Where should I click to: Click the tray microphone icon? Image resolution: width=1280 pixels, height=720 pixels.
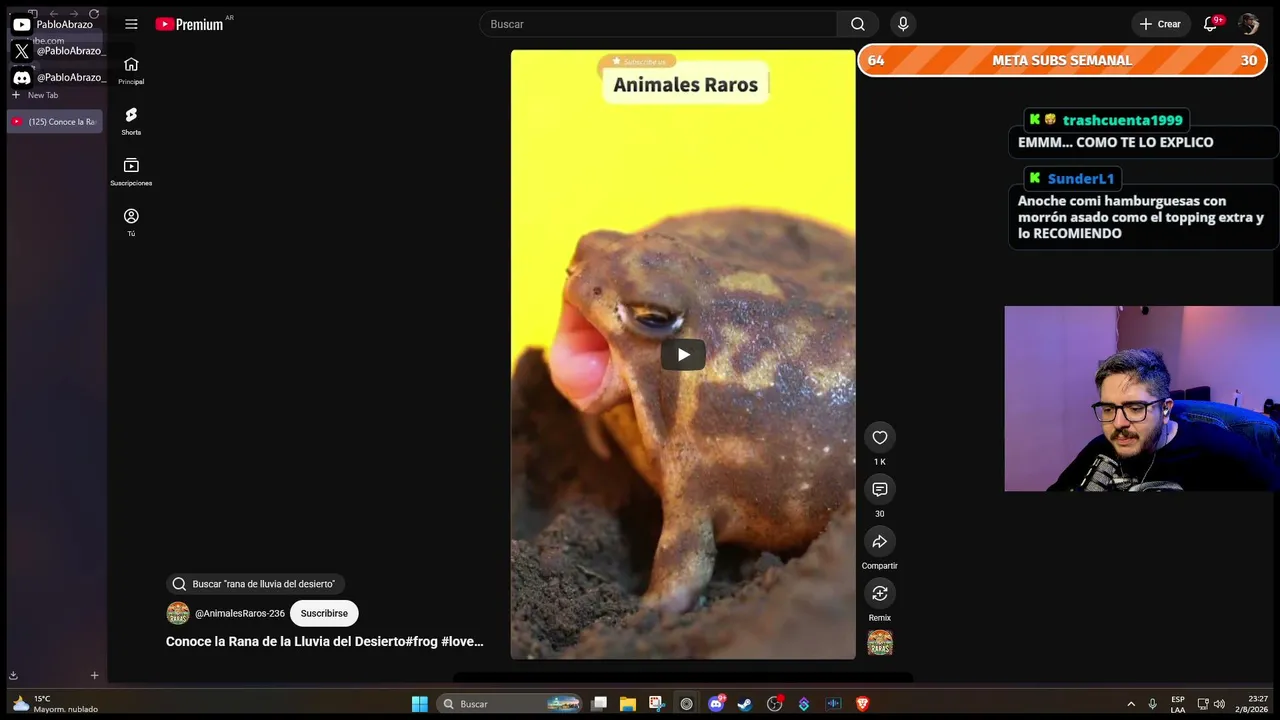coord(1153,704)
